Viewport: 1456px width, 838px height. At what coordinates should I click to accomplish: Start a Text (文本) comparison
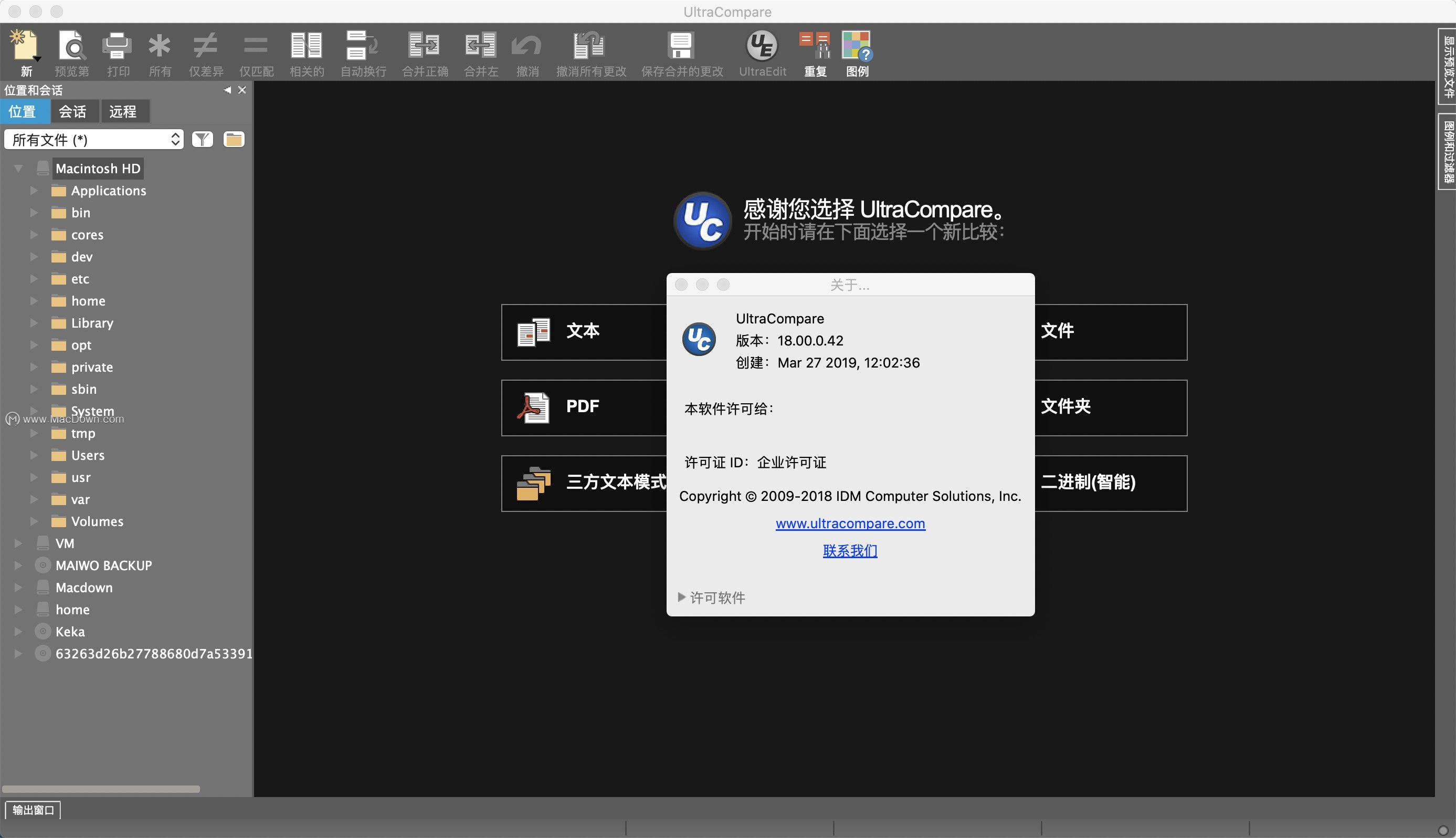pyautogui.click(x=584, y=332)
